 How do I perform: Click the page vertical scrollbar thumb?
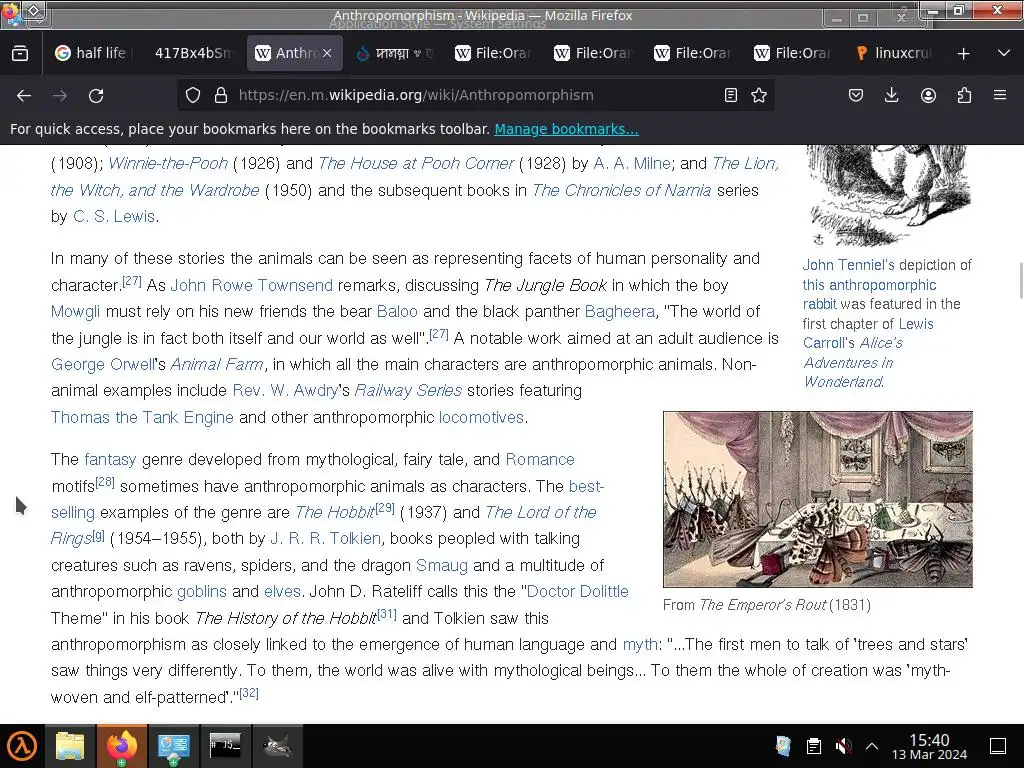pos(1019,279)
